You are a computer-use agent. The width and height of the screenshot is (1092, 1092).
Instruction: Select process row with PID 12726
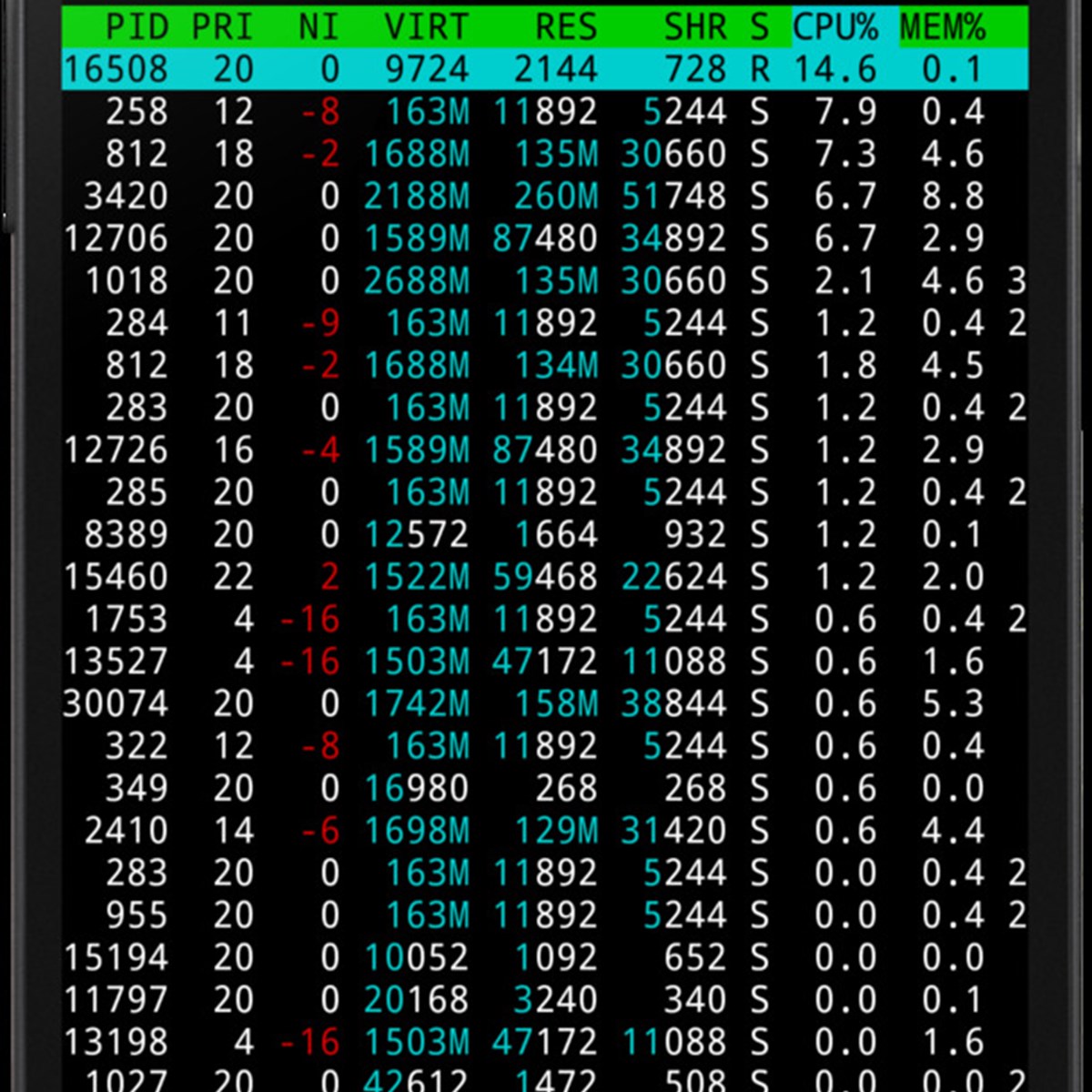[x=544, y=450]
